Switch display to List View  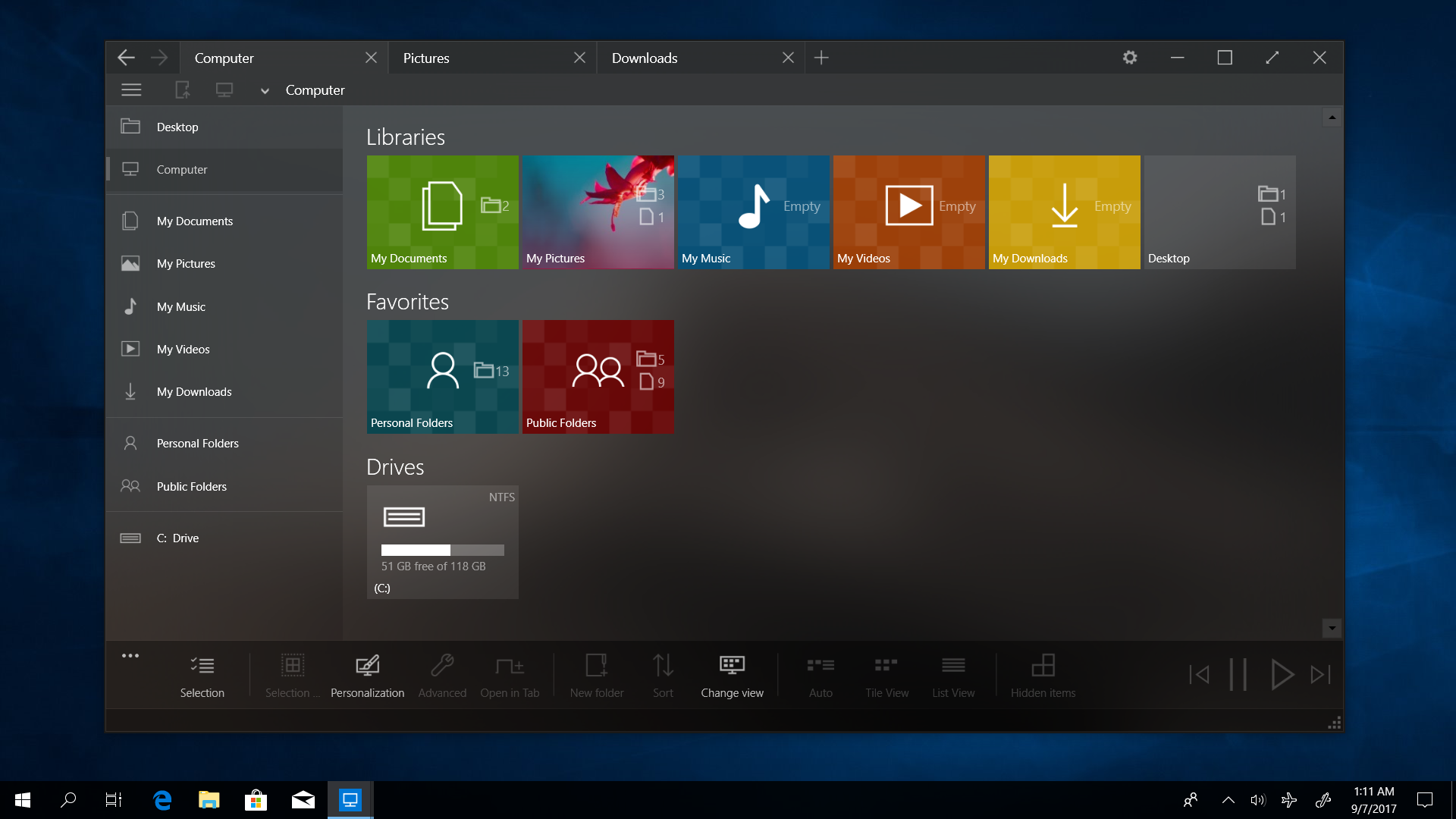pyautogui.click(x=953, y=674)
